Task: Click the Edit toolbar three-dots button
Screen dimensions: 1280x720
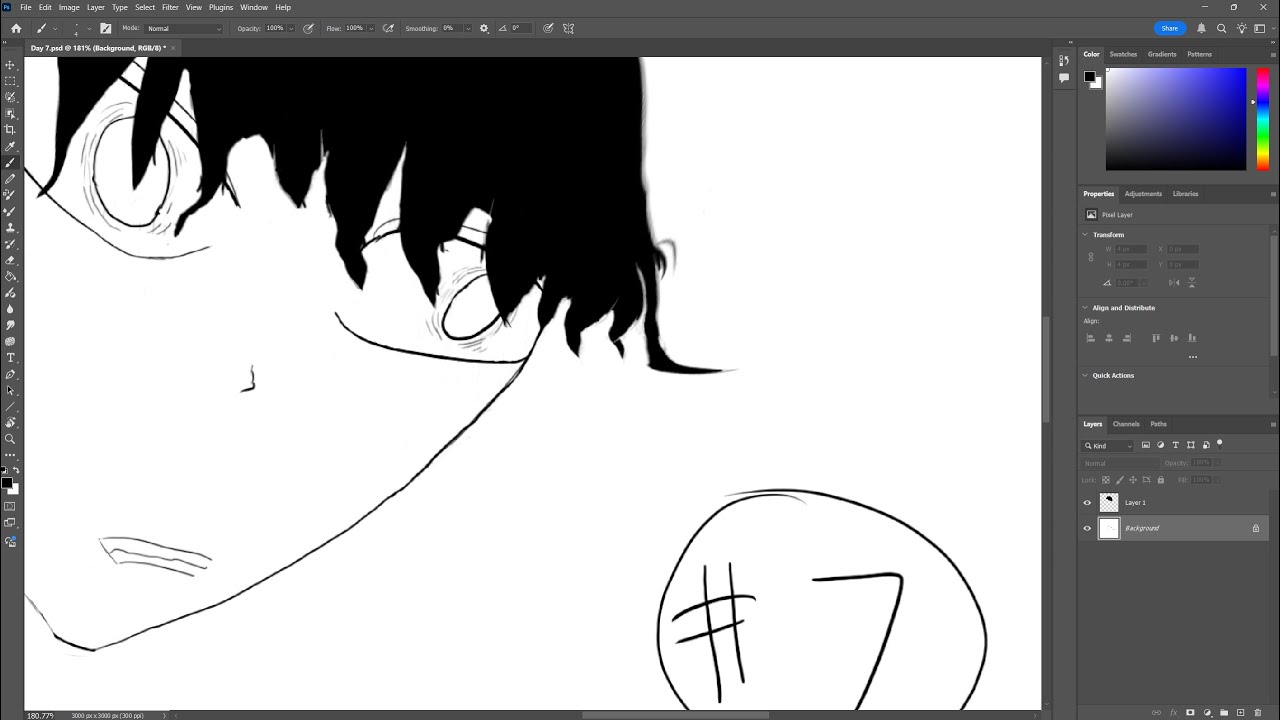Action: coord(10,455)
